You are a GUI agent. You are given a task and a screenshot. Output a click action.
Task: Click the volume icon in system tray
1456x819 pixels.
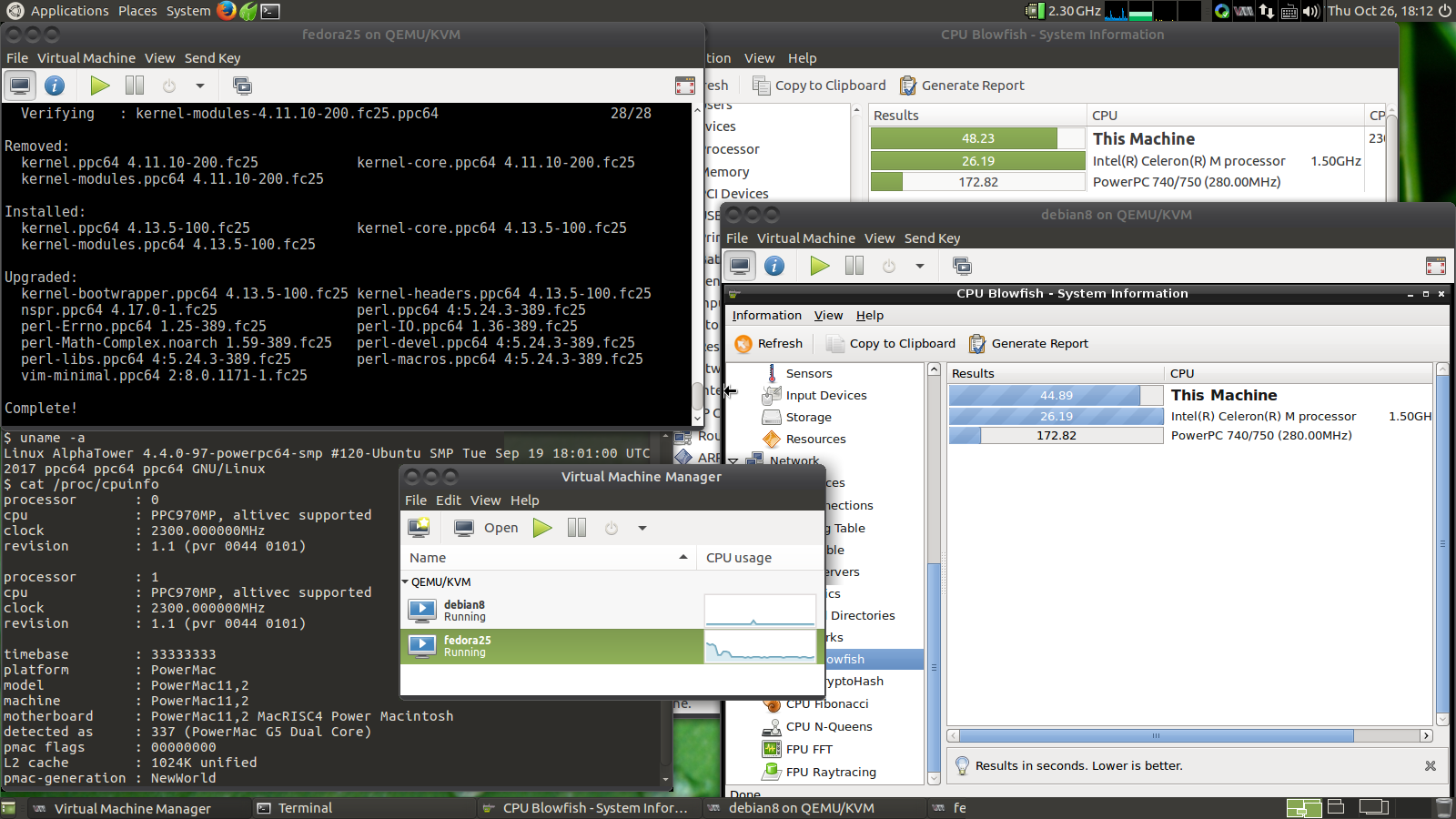tap(1310, 11)
